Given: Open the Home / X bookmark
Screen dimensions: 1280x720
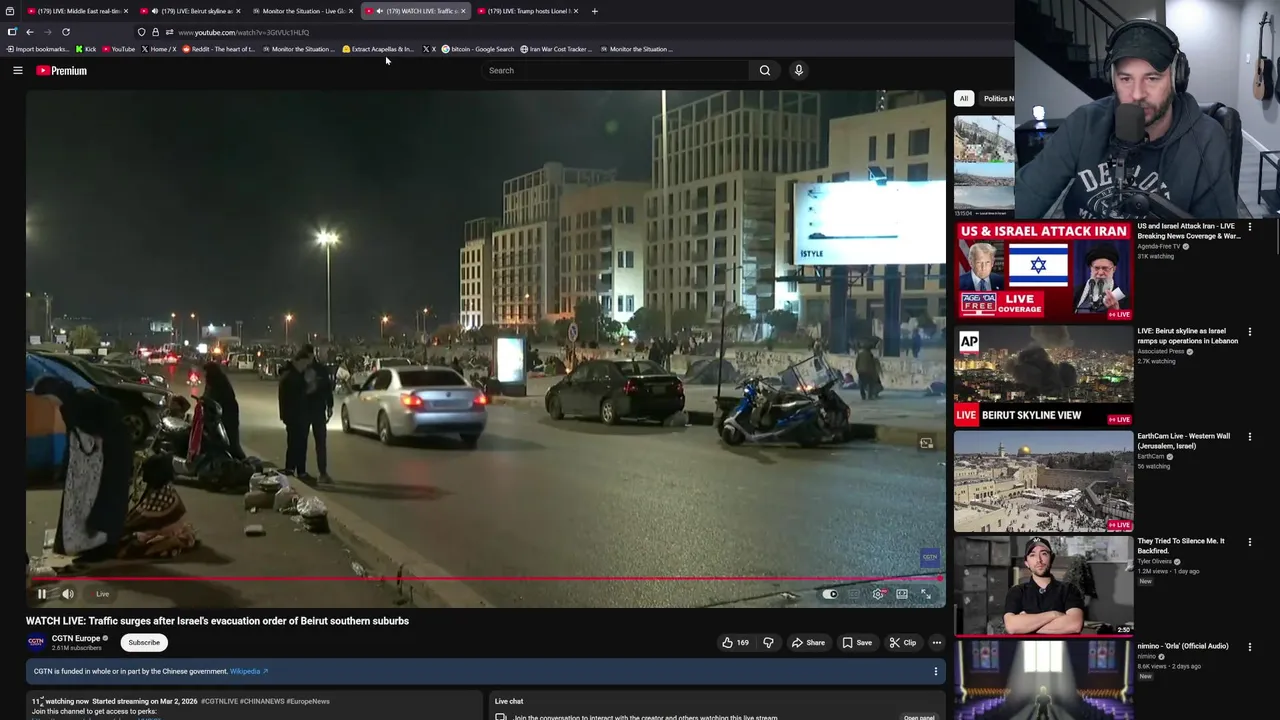Looking at the screenshot, I should [159, 49].
